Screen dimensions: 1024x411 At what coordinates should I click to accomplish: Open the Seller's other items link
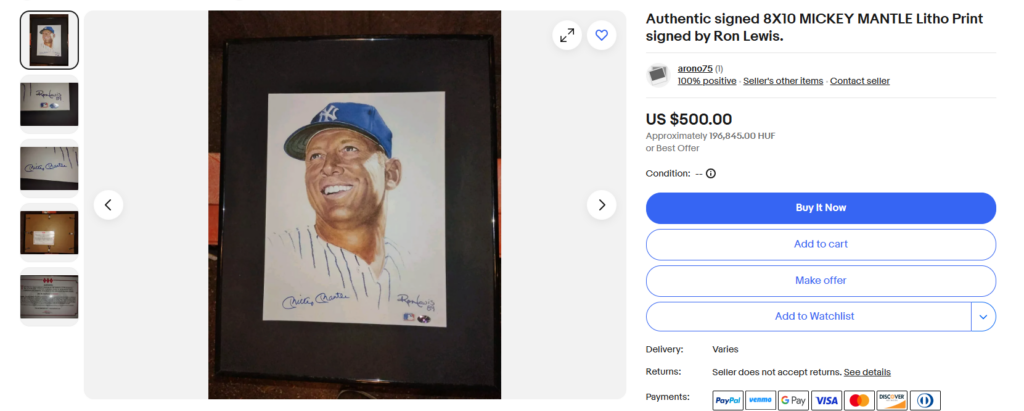click(783, 81)
